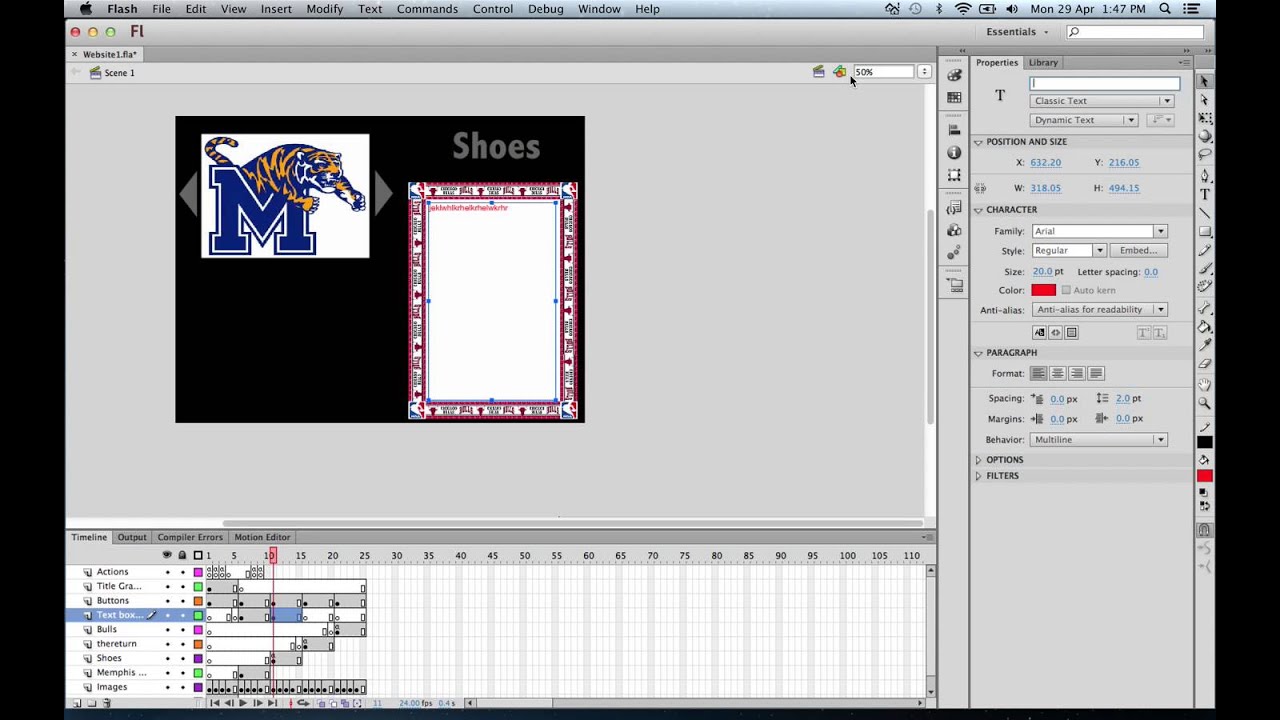Open the Anti-alias for readability dropdown
This screenshot has width=1280, height=720.
1100,310
